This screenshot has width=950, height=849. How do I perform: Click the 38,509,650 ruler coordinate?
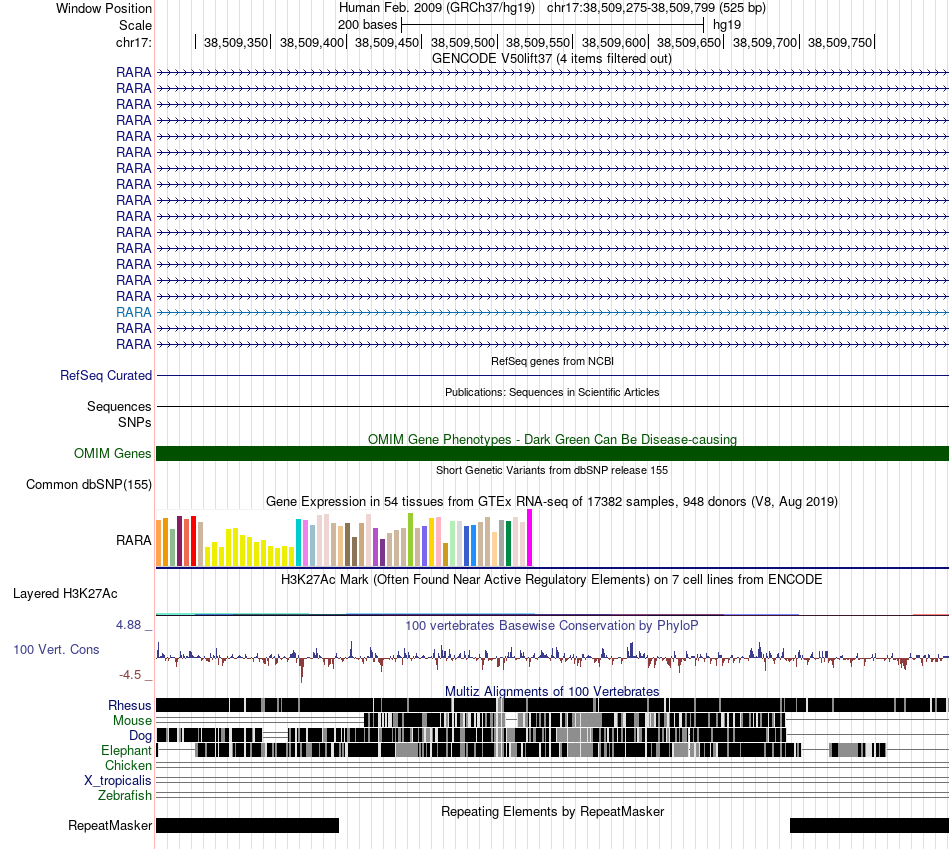(x=689, y=42)
